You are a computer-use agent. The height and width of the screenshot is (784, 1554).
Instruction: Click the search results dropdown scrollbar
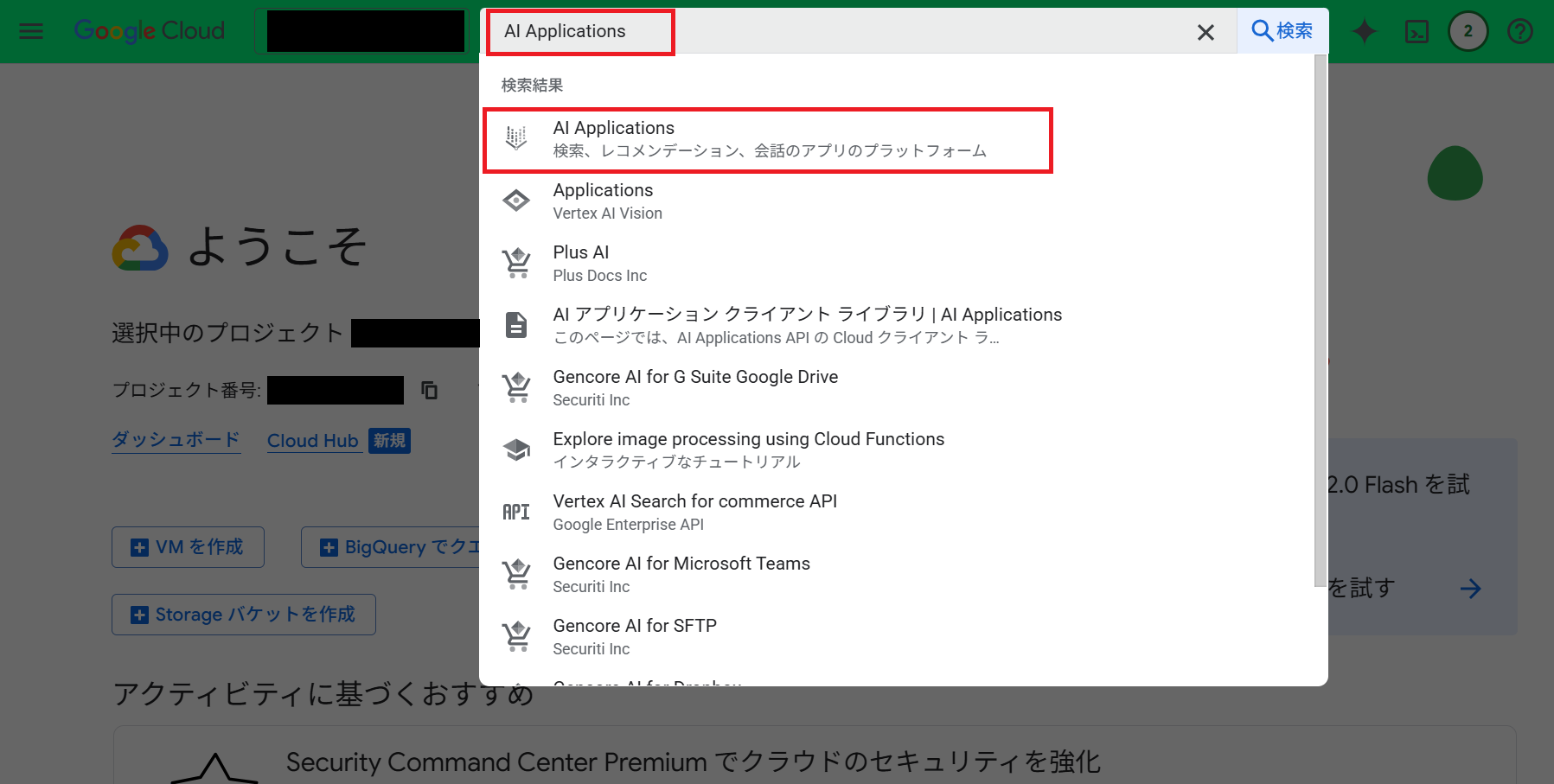click(1320, 320)
